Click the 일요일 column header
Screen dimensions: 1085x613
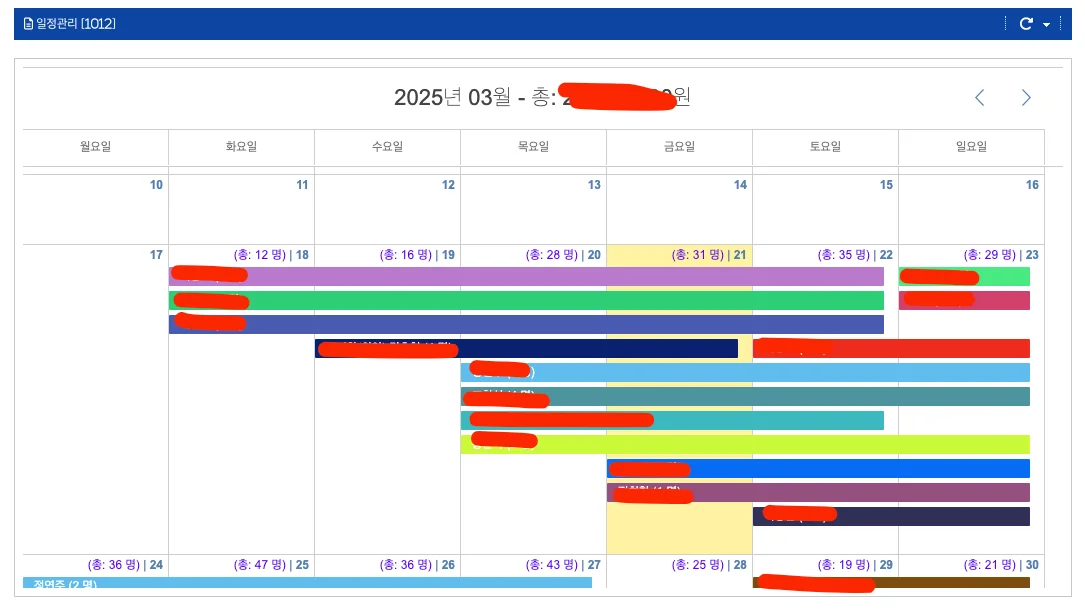point(969,147)
